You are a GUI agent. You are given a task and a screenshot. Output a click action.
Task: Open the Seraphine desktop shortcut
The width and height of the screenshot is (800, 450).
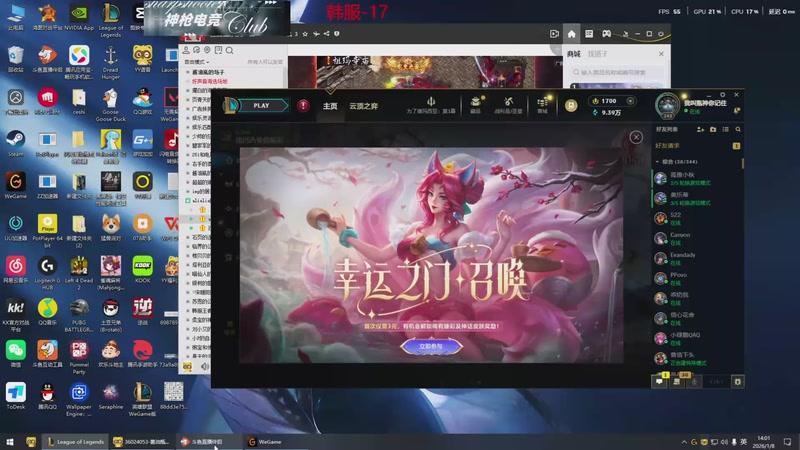click(x=111, y=395)
